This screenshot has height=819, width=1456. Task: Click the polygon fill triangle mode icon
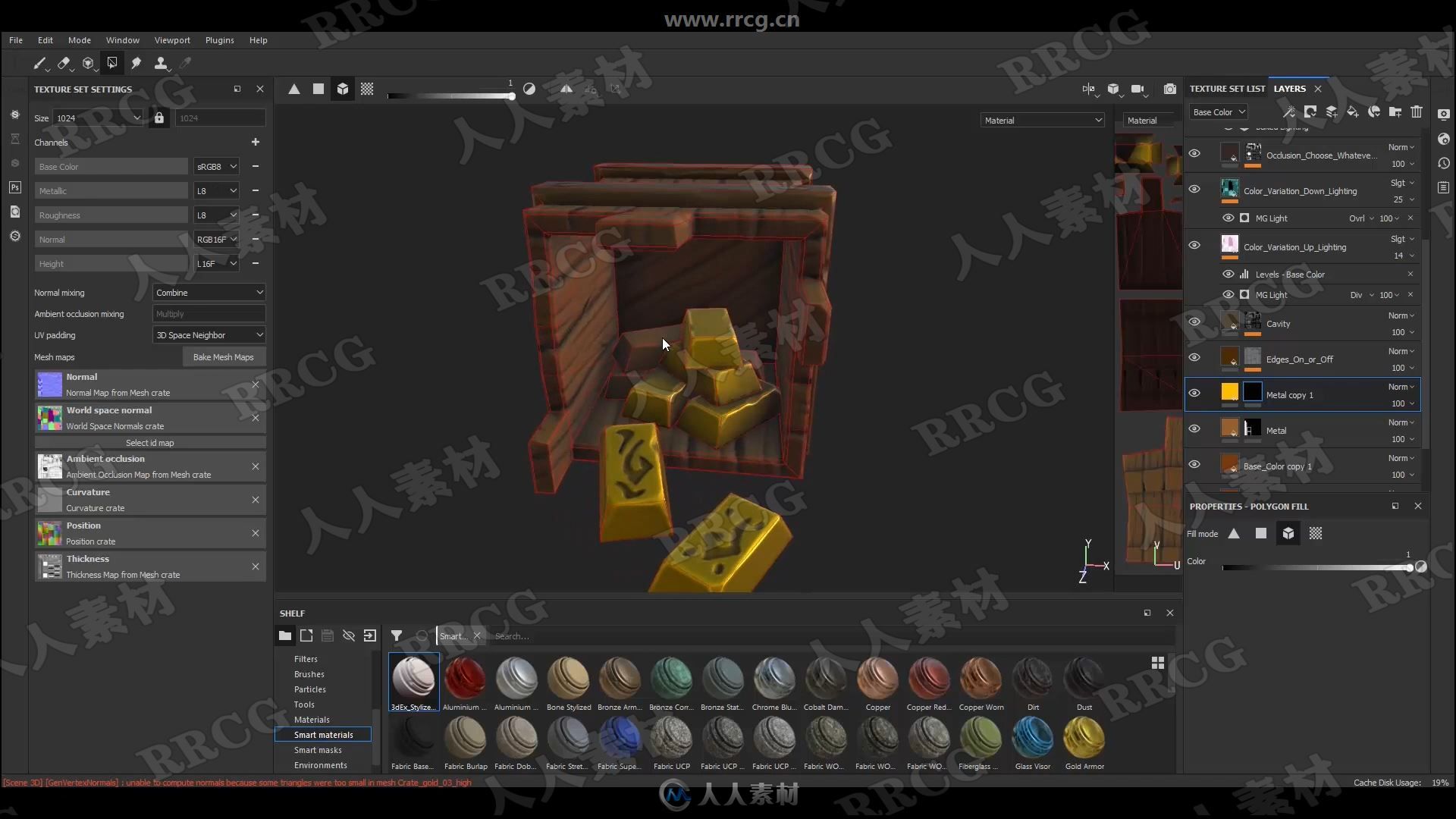pos(1233,533)
